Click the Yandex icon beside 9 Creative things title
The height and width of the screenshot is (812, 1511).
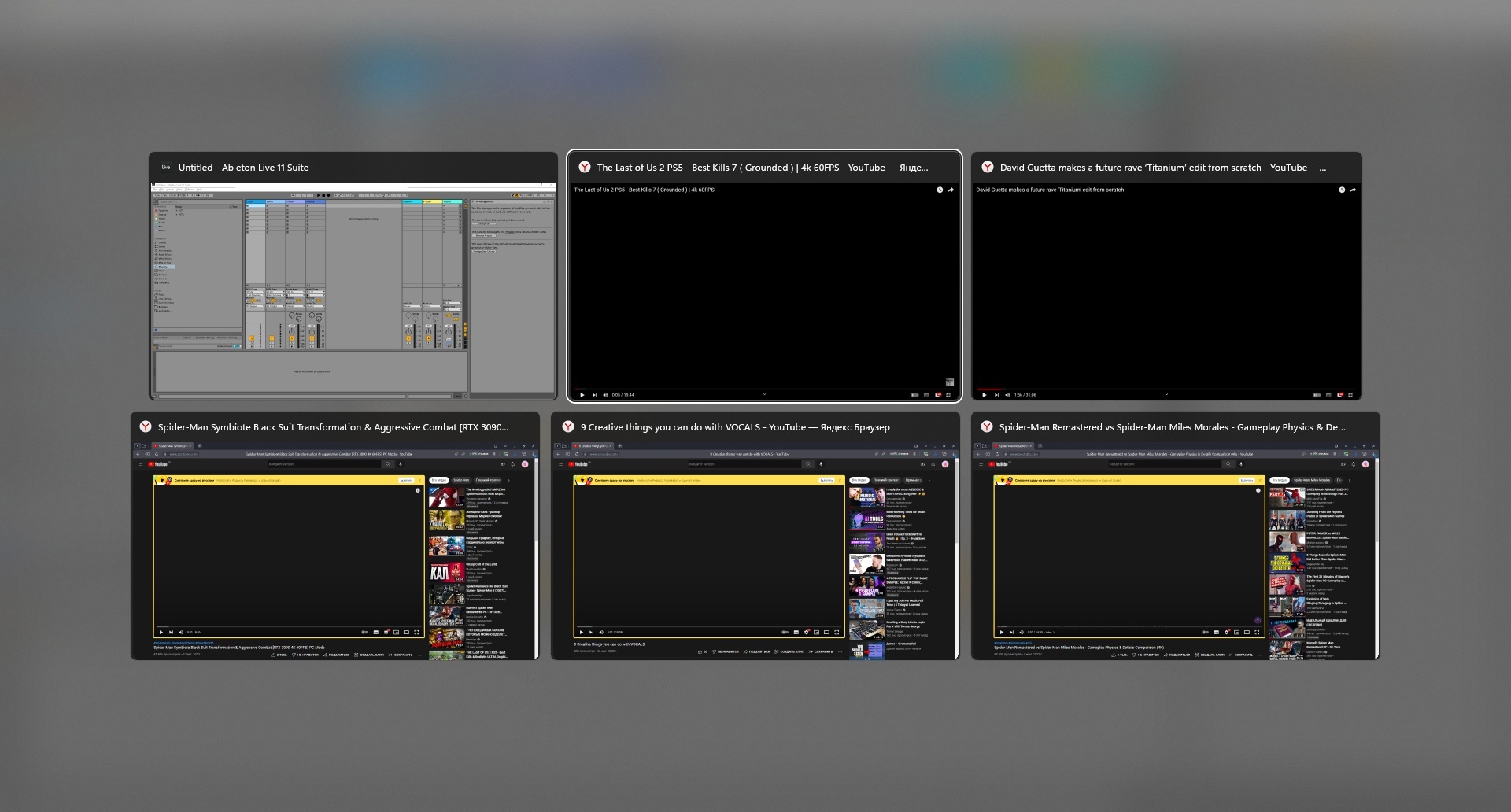pyautogui.click(x=568, y=426)
